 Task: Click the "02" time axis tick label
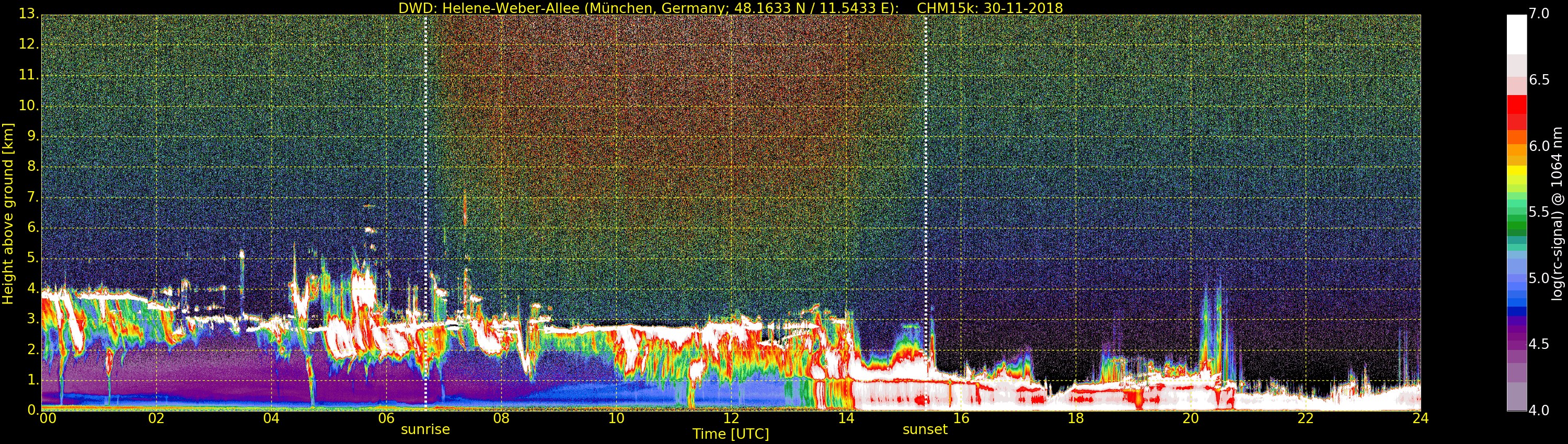point(156,418)
